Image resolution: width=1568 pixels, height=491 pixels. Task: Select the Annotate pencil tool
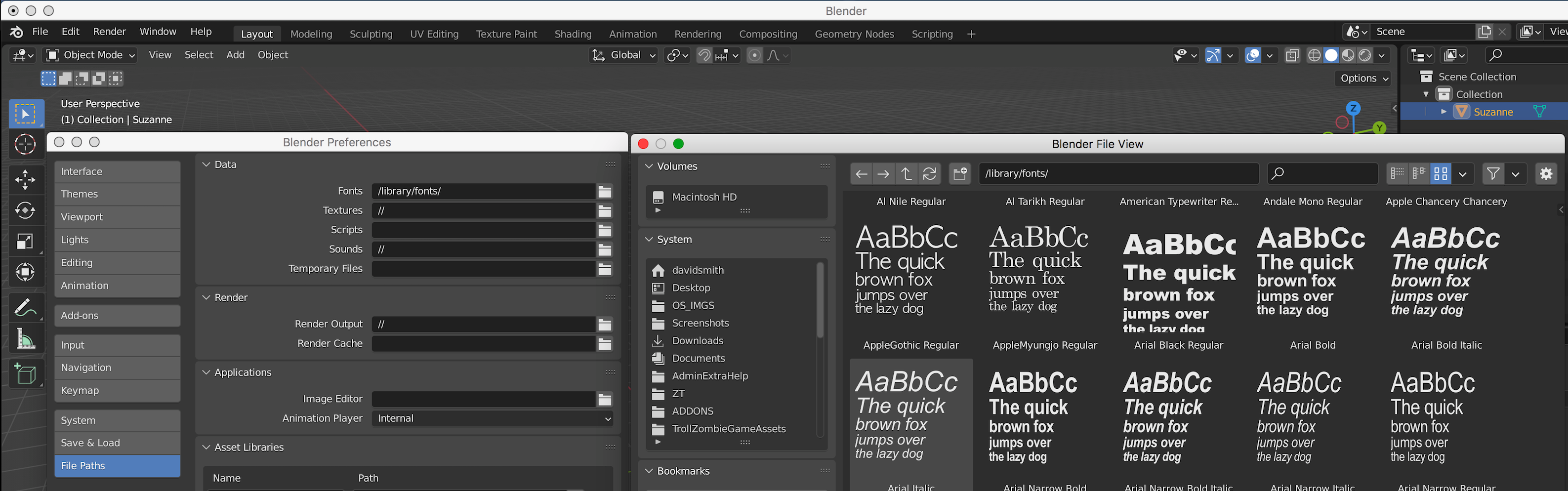click(26, 307)
